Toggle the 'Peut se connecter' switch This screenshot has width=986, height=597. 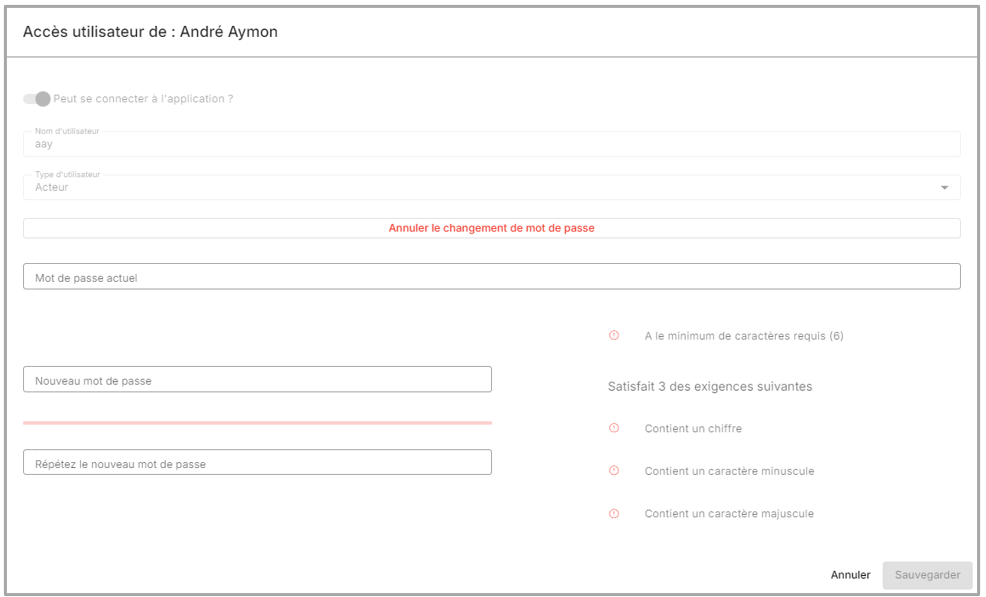click(37, 99)
